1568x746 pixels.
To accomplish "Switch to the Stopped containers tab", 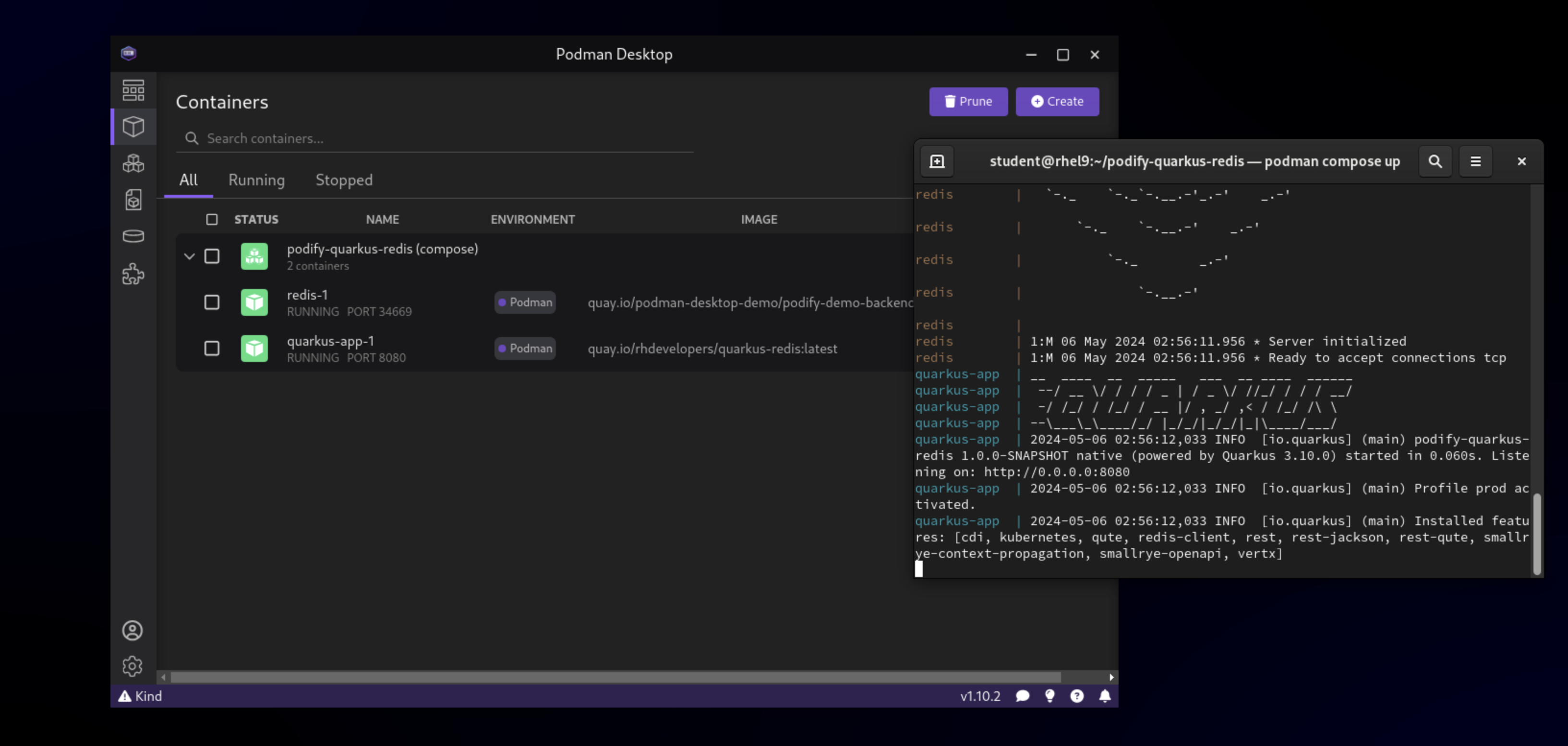I will point(344,180).
